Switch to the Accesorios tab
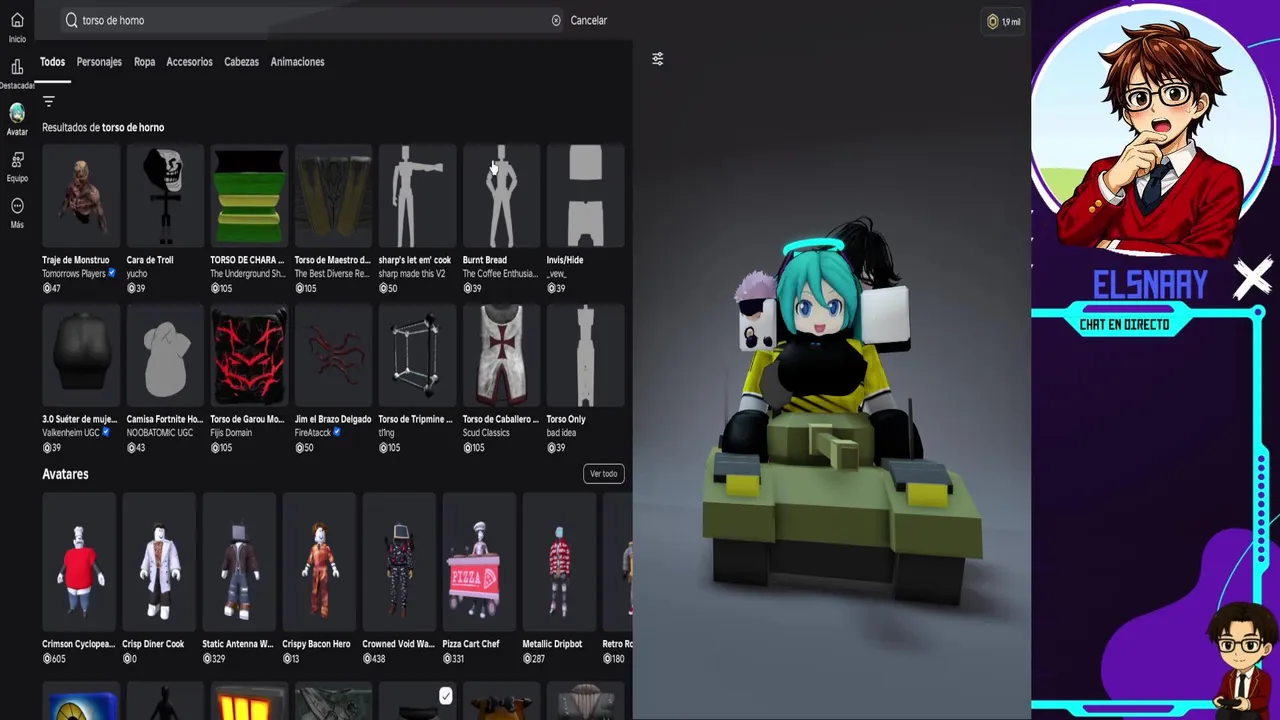 tap(189, 62)
